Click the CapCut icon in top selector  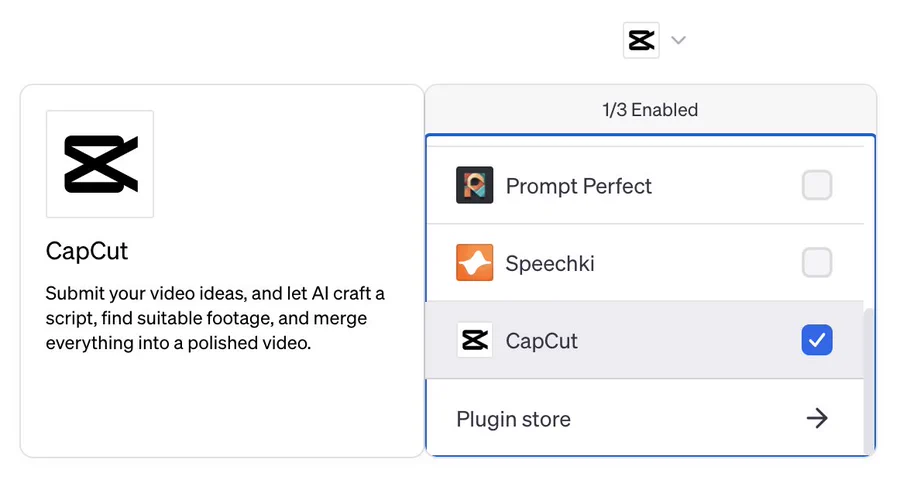click(x=641, y=40)
